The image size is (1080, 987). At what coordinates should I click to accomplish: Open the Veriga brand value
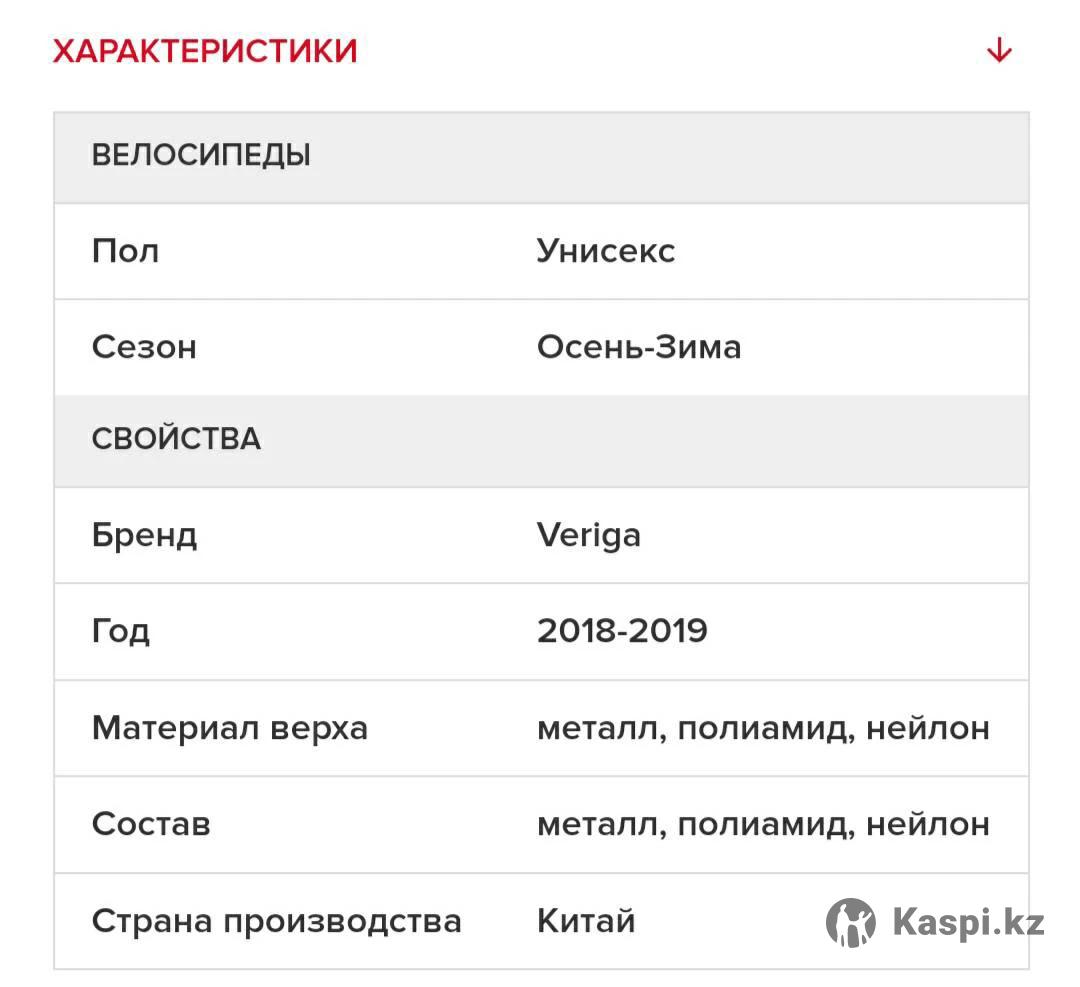tap(588, 536)
